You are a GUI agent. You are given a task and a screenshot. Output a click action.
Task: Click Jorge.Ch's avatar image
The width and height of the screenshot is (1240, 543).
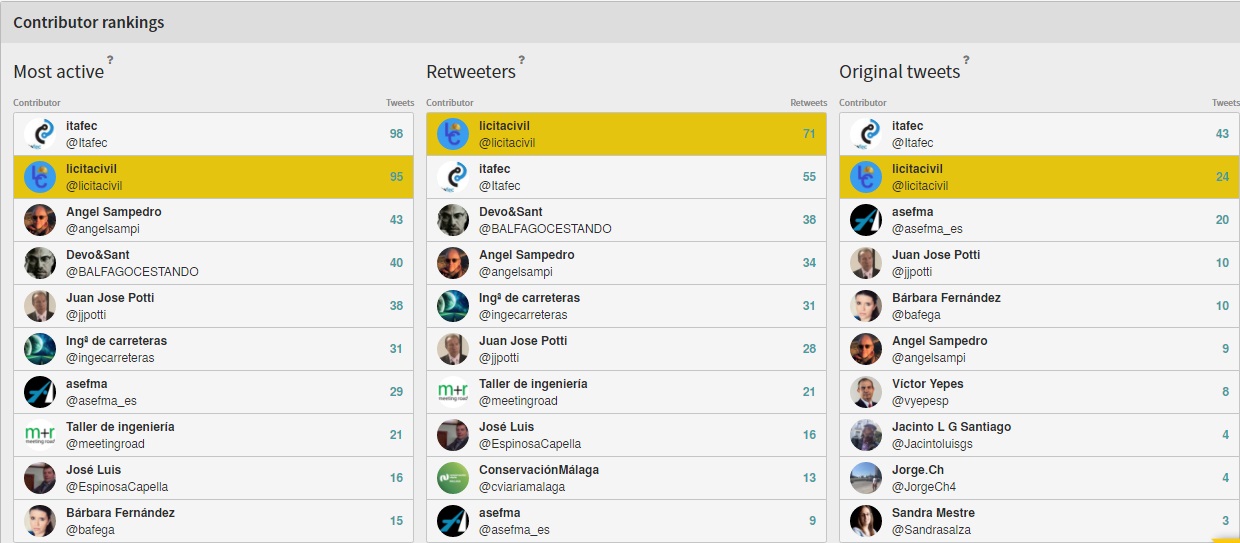pos(866,478)
